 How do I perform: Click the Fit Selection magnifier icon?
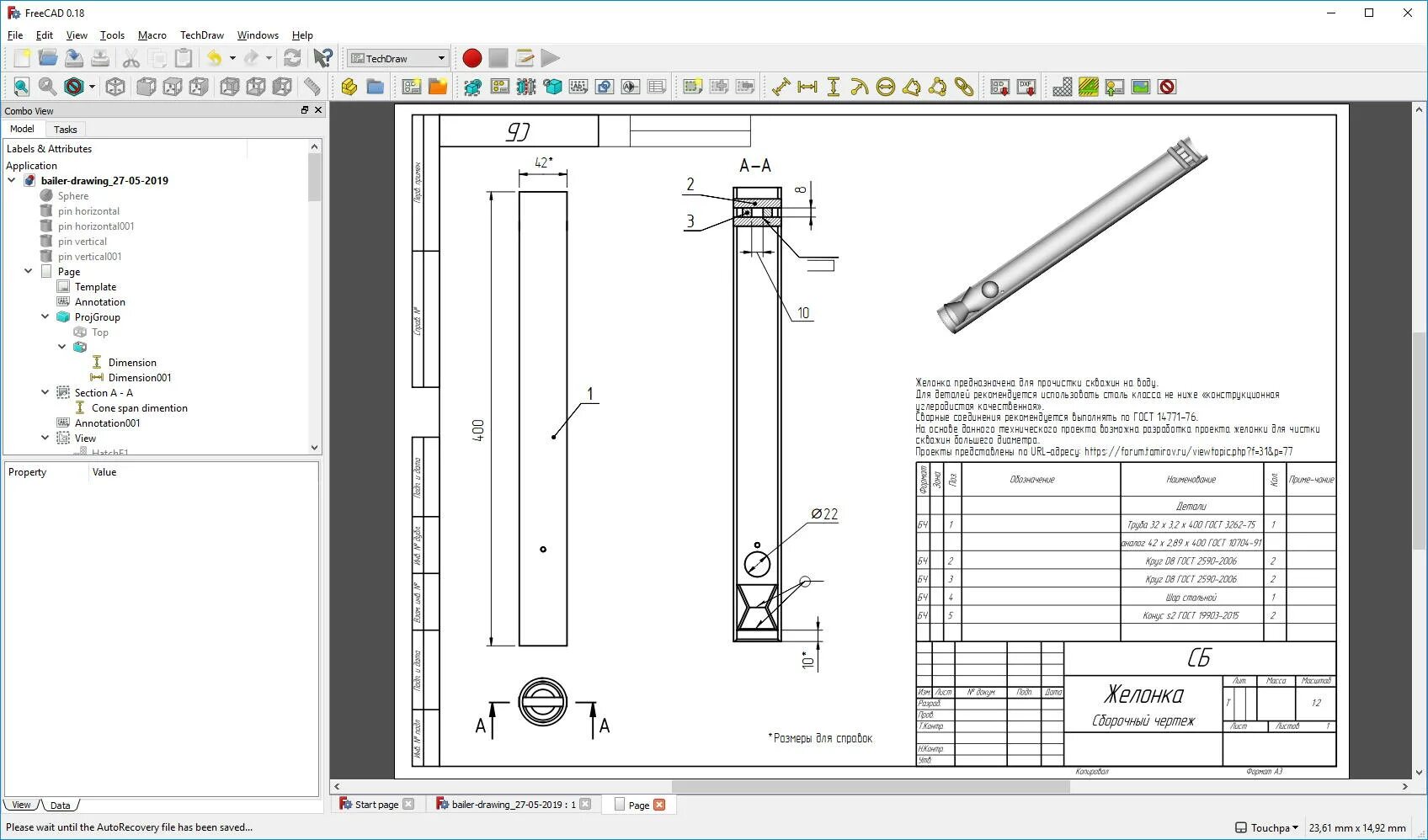[47, 87]
